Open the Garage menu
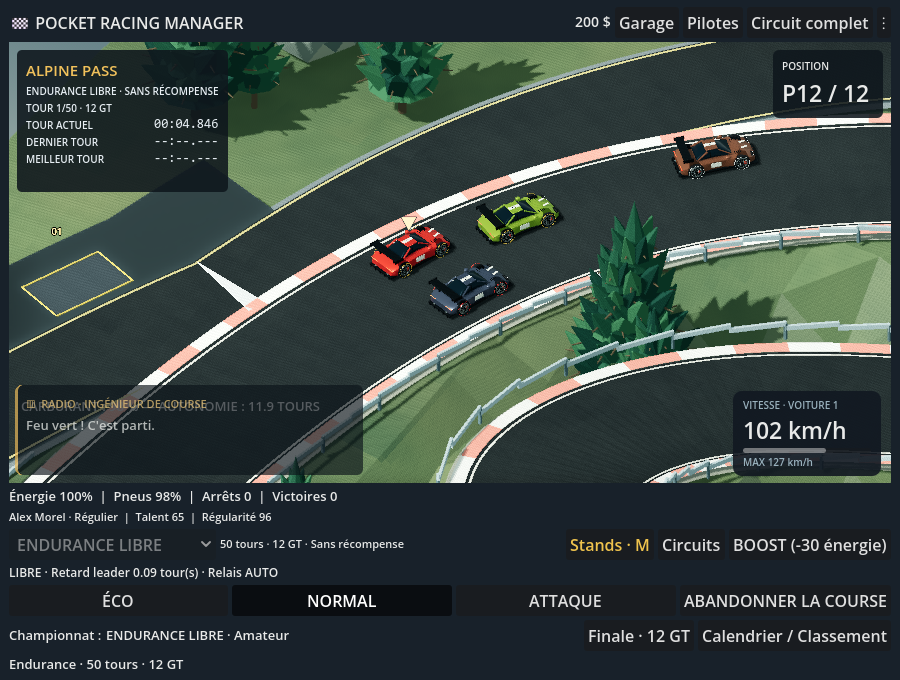This screenshot has width=900, height=680. pos(646,23)
